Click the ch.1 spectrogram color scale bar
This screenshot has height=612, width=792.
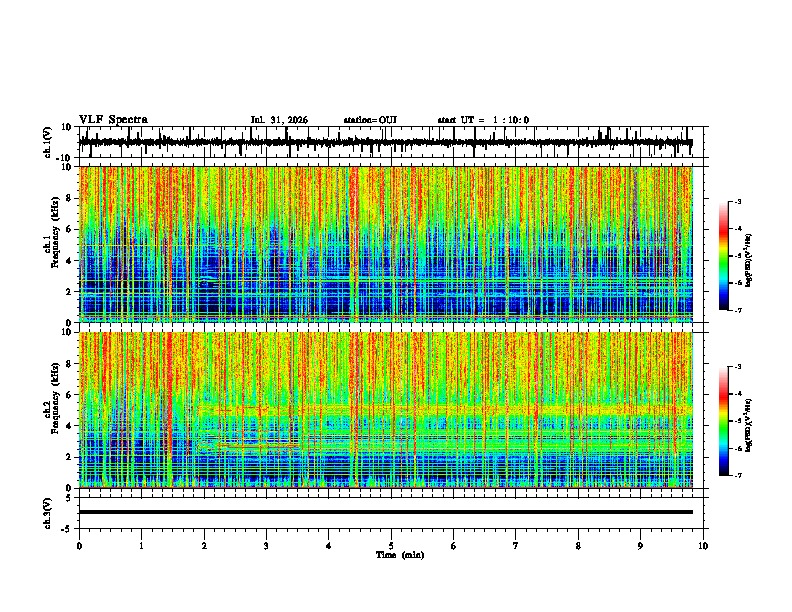(724, 256)
